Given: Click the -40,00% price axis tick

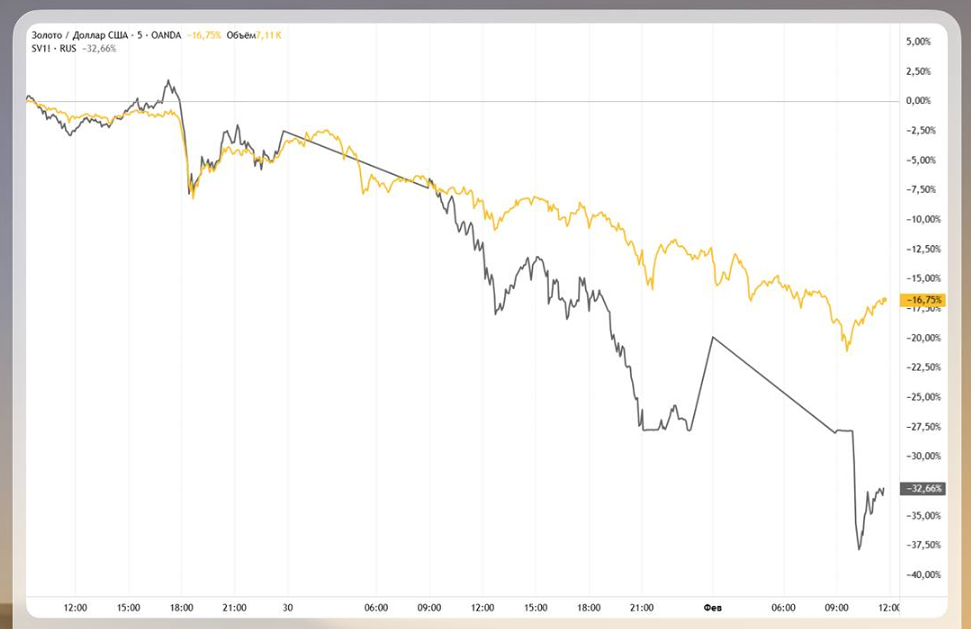Looking at the screenshot, I should click(x=923, y=575).
